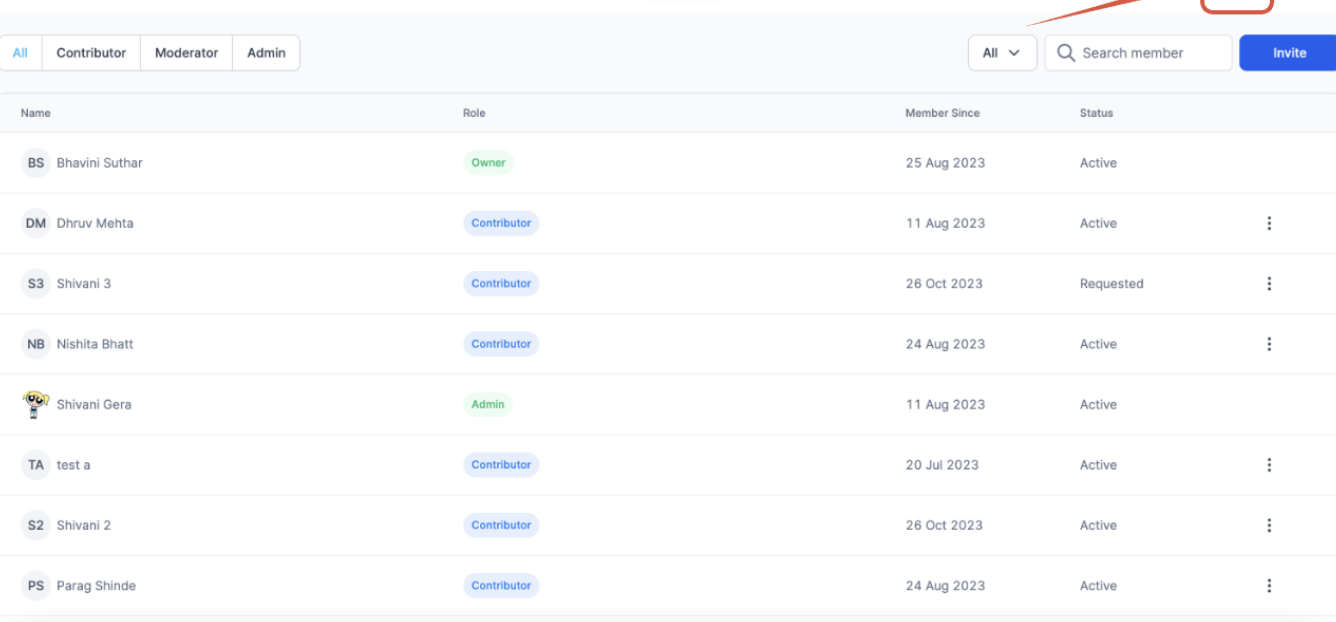Open the three-dot menu for test a
The image size is (1336, 622).
(1269, 465)
